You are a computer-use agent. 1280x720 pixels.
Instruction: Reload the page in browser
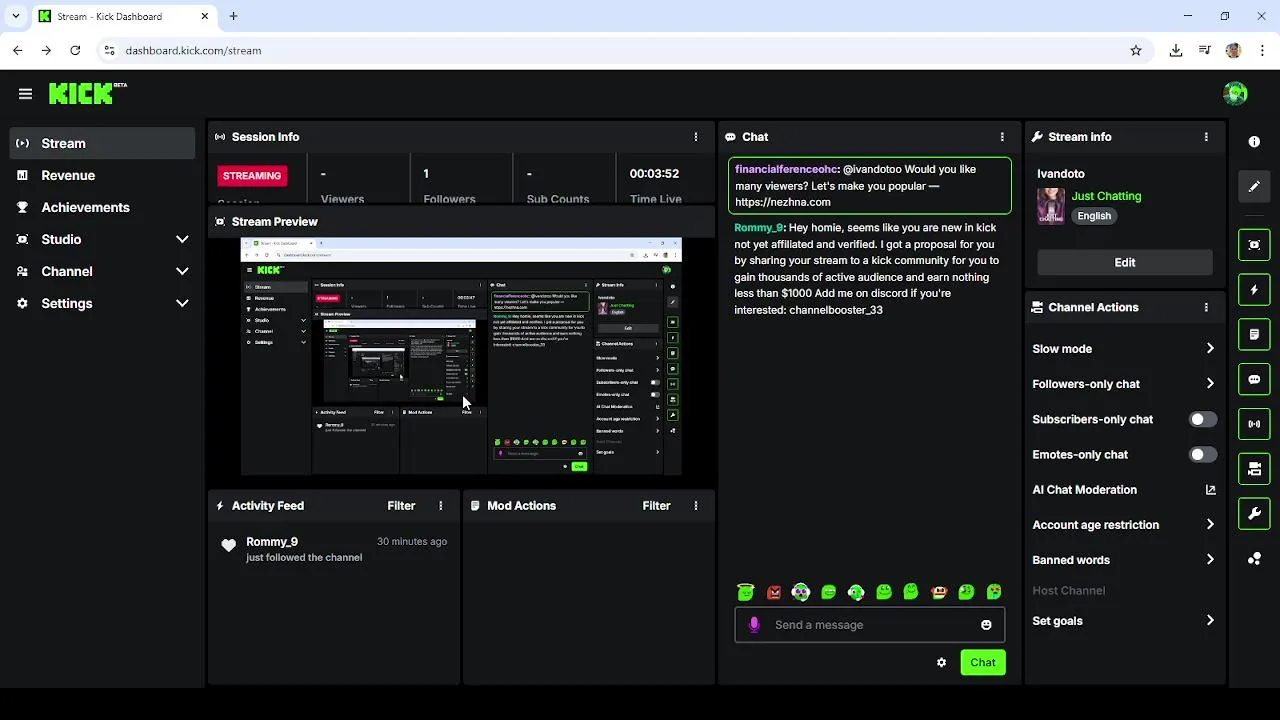(x=75, y=50)
